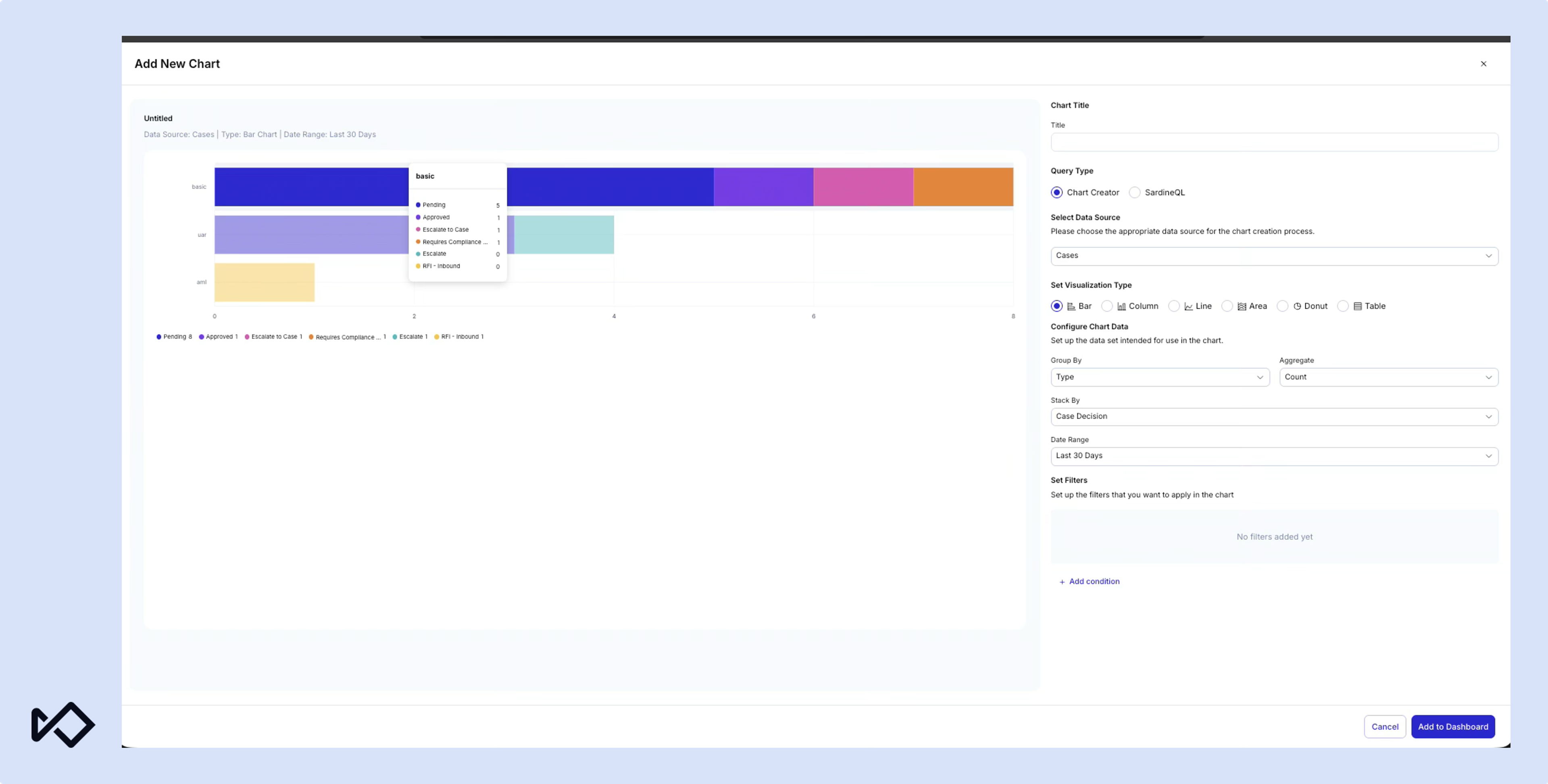Click the Bar chart icon

point(1071,306)
